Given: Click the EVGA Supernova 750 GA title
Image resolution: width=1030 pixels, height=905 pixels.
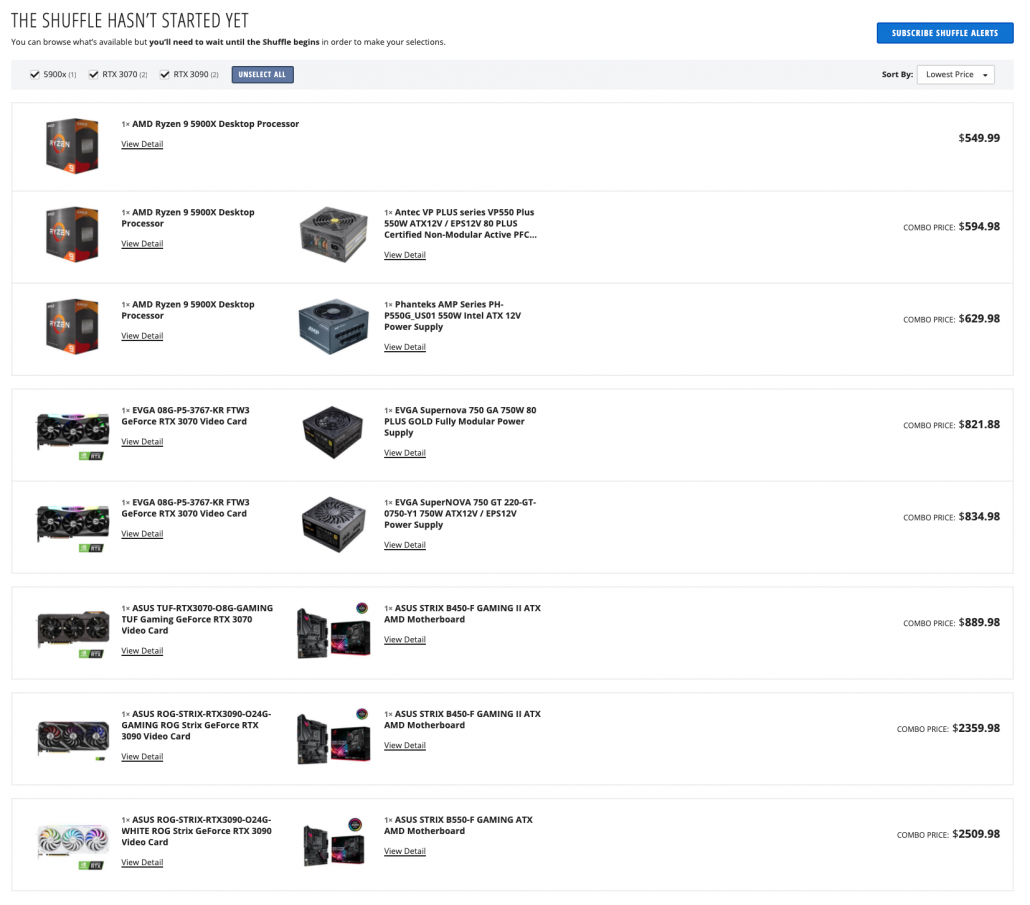Looking at the screenshot, I should 460,421.
